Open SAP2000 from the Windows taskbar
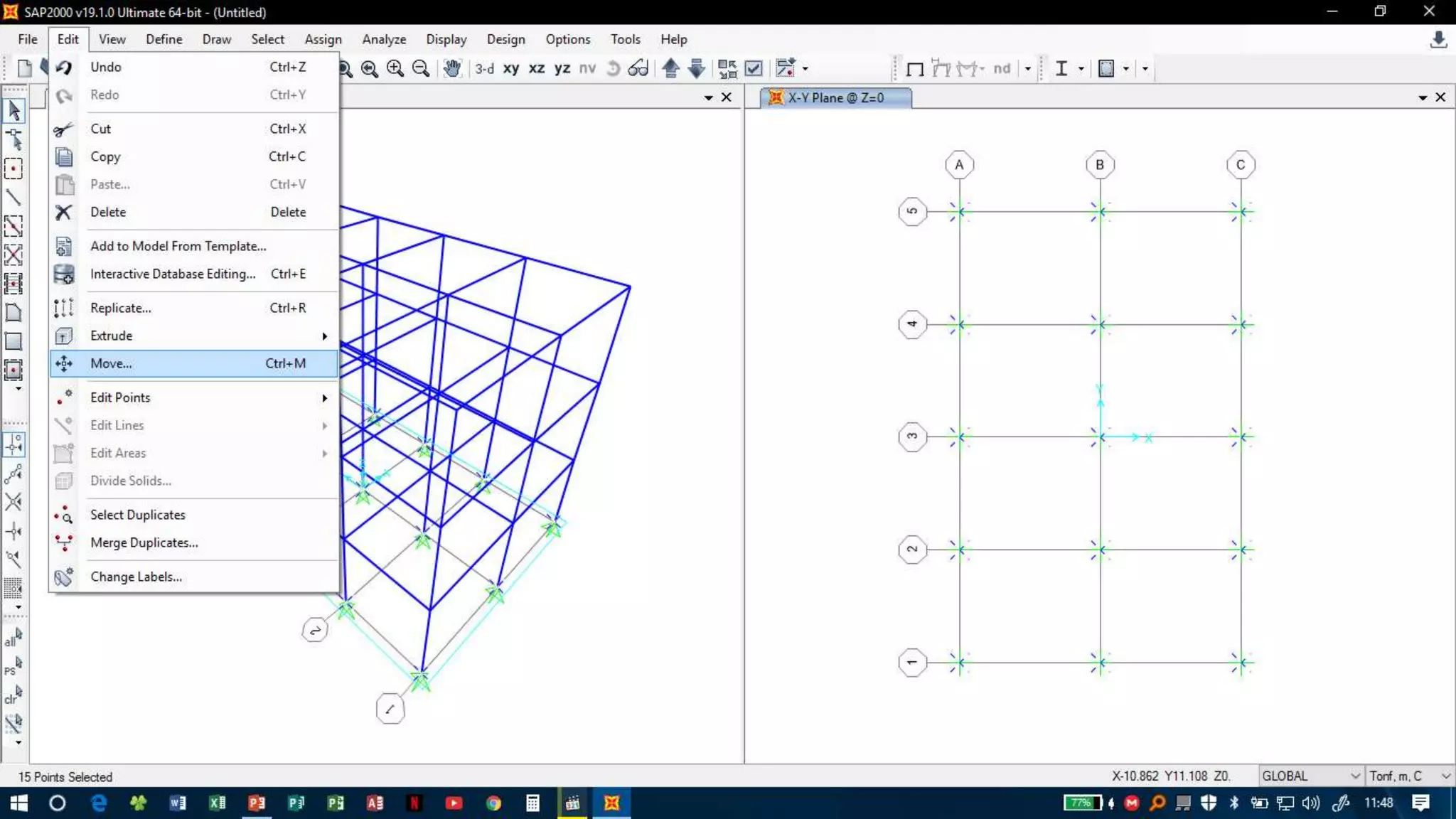Screen dimensions: 1456x819 click(611, 803)
